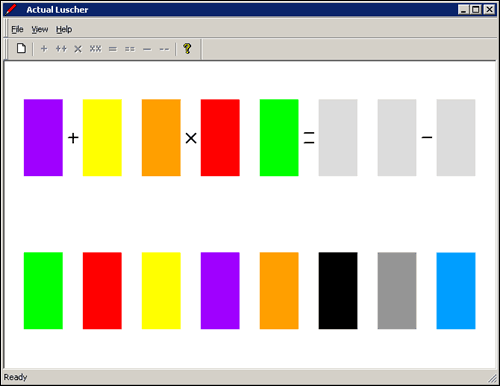Select the double plus toolbar icon
Screen dimensions: 500x386
click(x=61, y=49)
